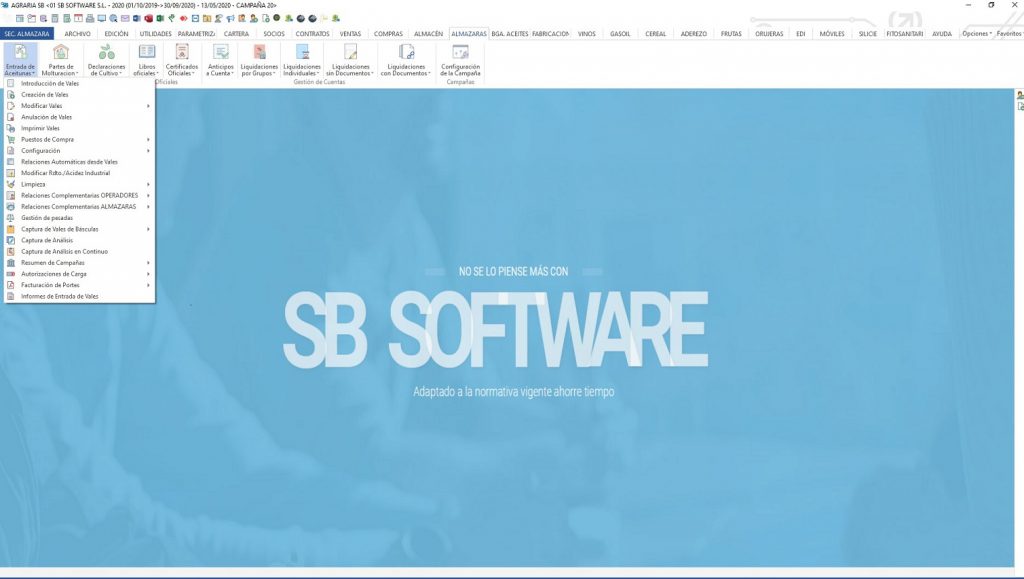Select Liquidaciones sin Documentos ribbon button
This screenshot has width=1024, height=579.
(350, 60)
